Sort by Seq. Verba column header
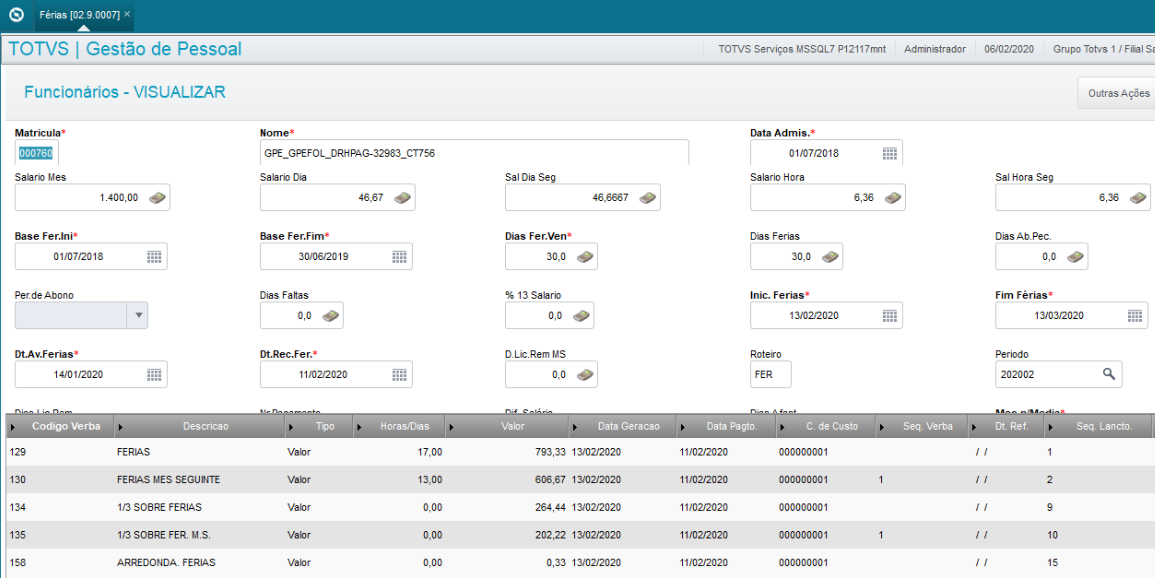1155x578 pixels. coord(922,426)
